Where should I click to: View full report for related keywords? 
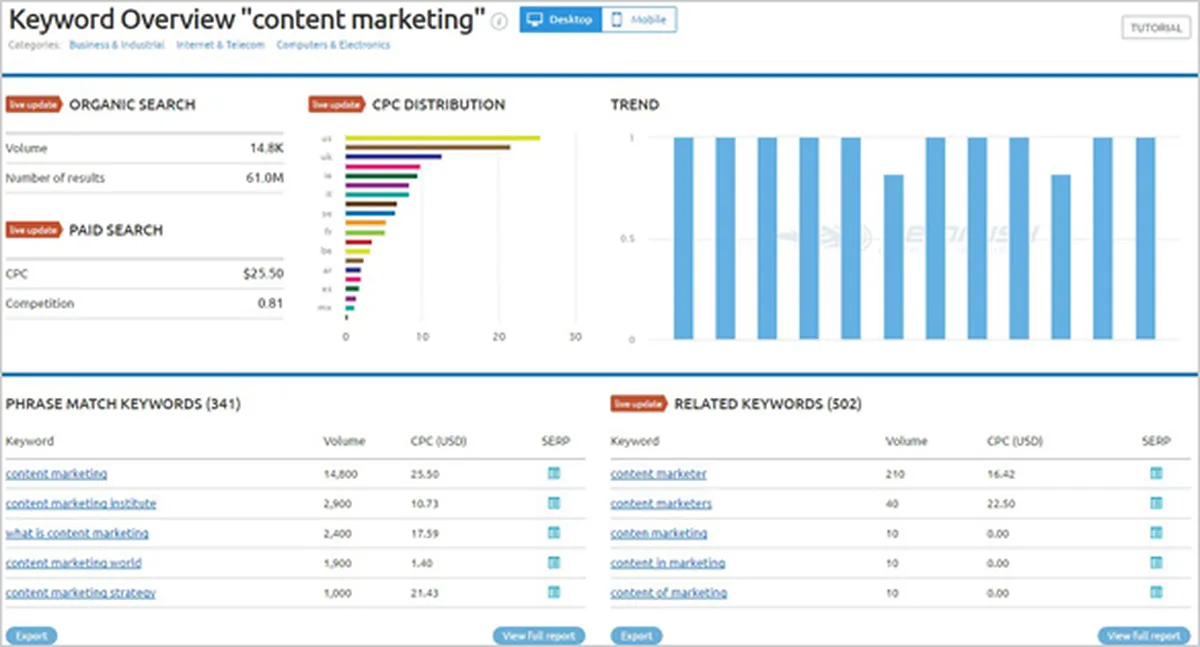coord(1142,635)
